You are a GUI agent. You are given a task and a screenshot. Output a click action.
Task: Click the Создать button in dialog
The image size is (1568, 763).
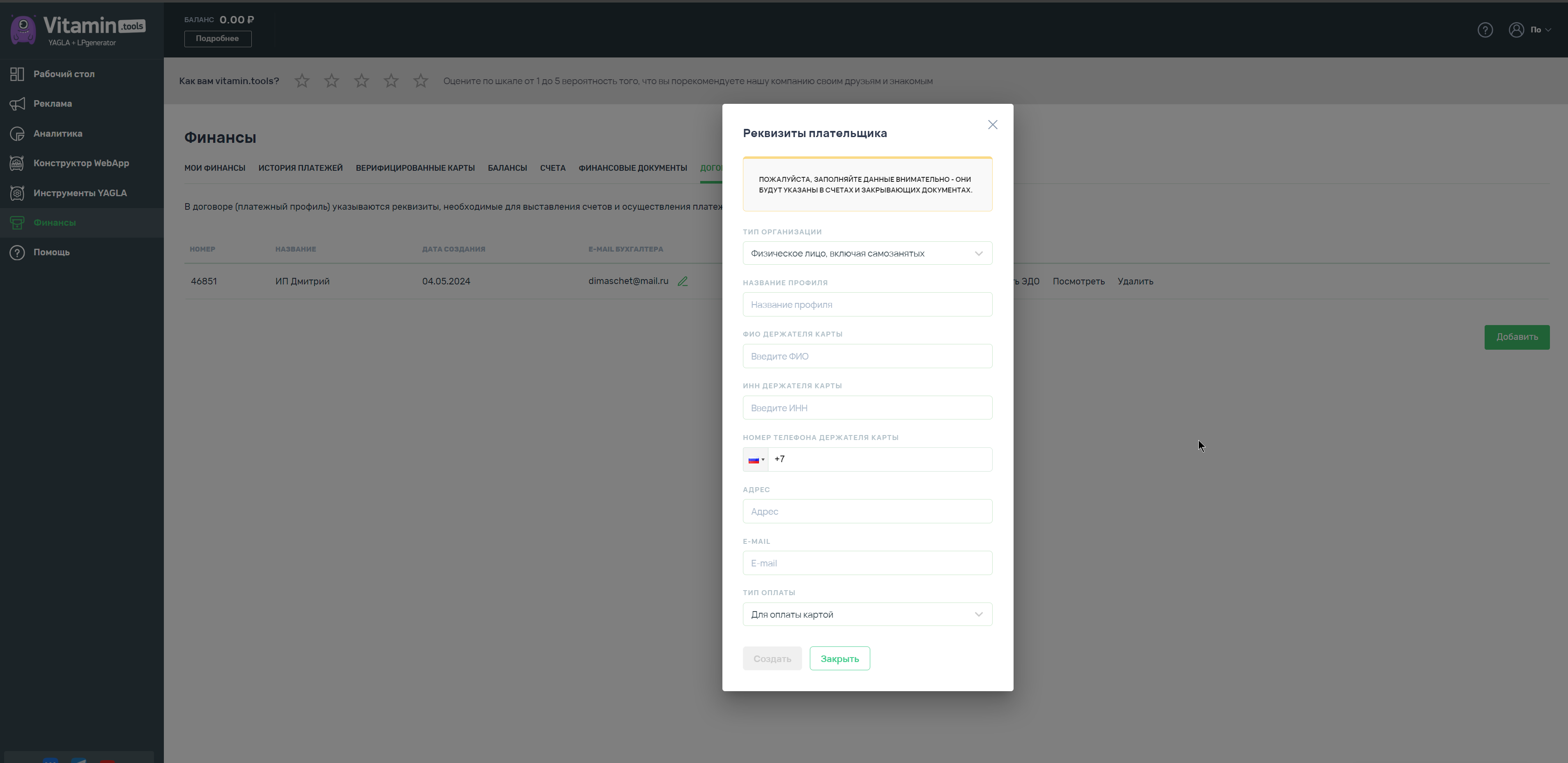pos(772,658)
